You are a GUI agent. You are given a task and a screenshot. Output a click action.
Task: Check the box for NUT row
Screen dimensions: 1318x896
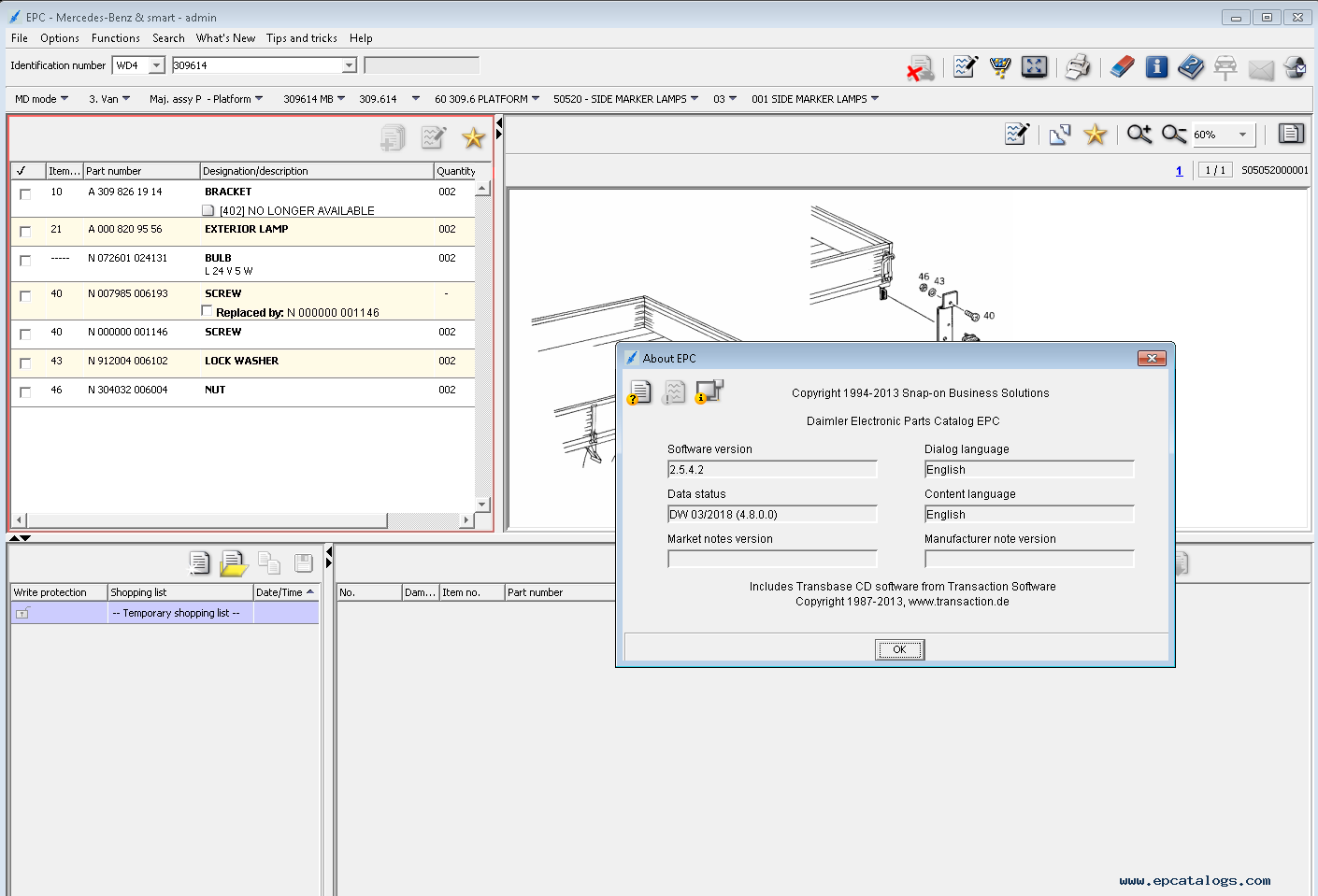tap(25, 391)
